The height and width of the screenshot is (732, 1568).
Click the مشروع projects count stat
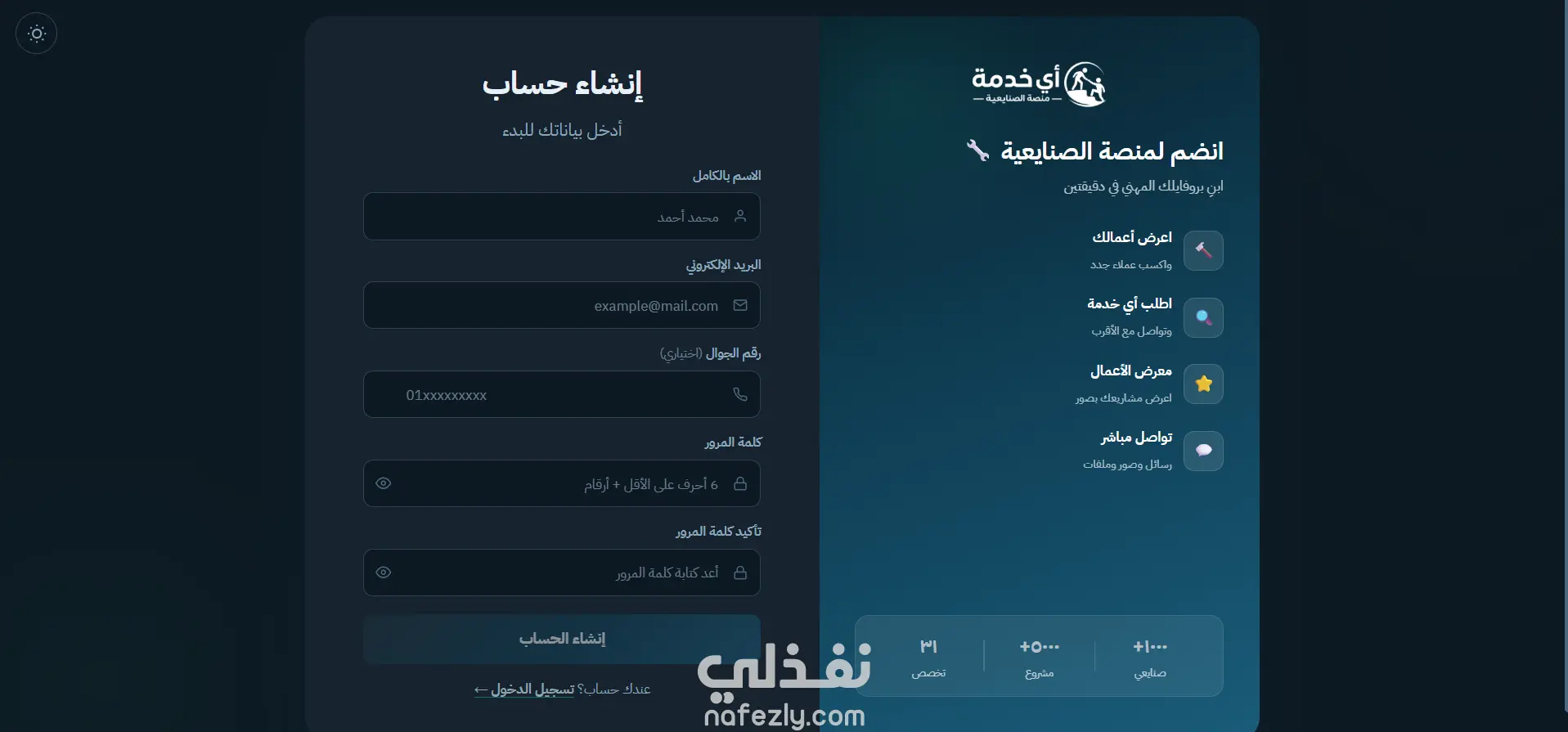click(1040, 658)
